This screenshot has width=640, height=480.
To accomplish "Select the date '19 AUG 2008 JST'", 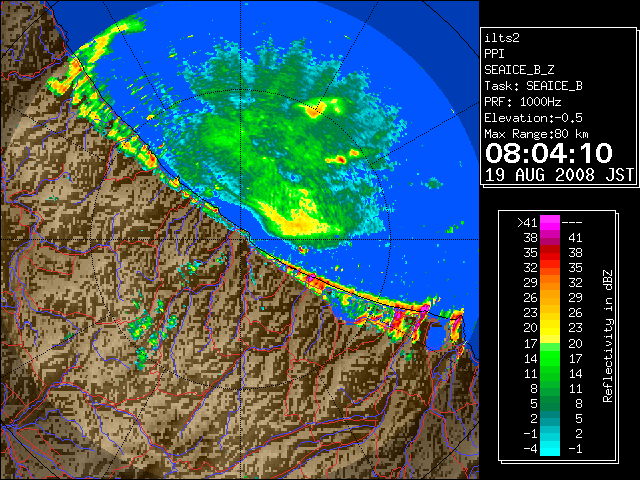I will [559, 175].
